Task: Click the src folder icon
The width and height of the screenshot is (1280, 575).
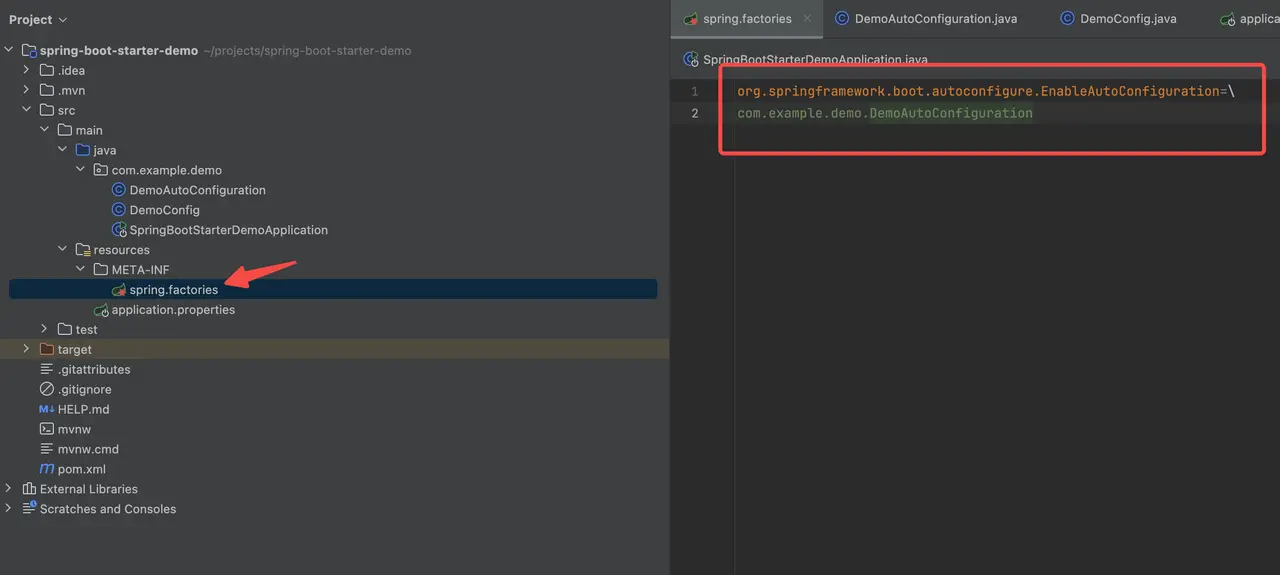Action: [x=46, y=110]
